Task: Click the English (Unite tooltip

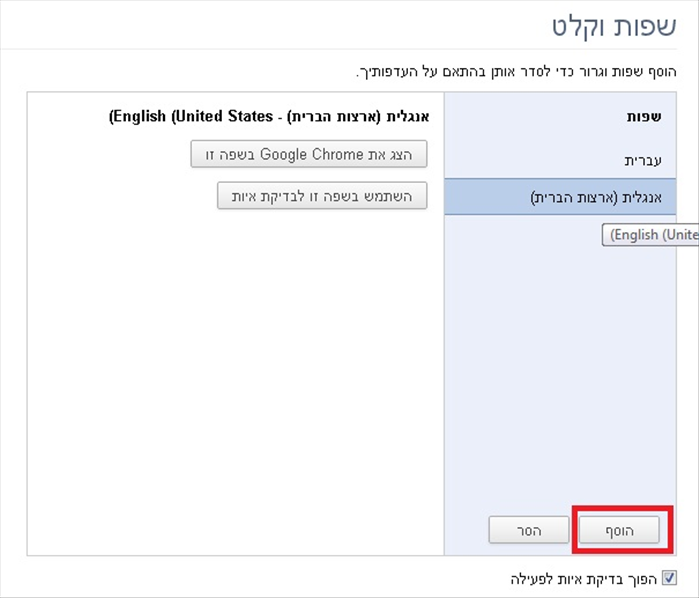Action: [x=650, y=235]
